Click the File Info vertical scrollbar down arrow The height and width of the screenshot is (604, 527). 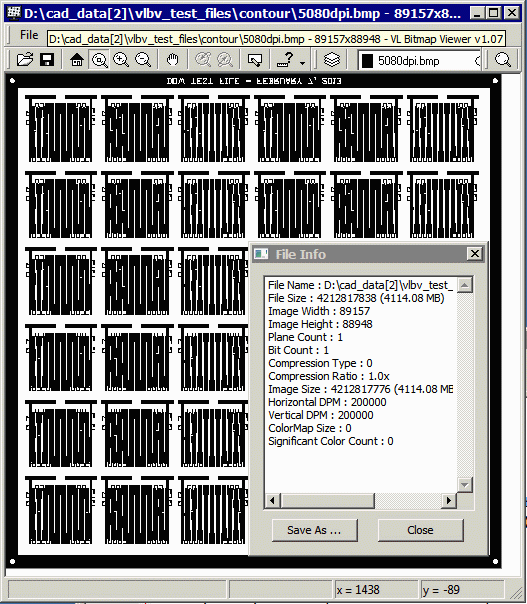coord(465,485)
